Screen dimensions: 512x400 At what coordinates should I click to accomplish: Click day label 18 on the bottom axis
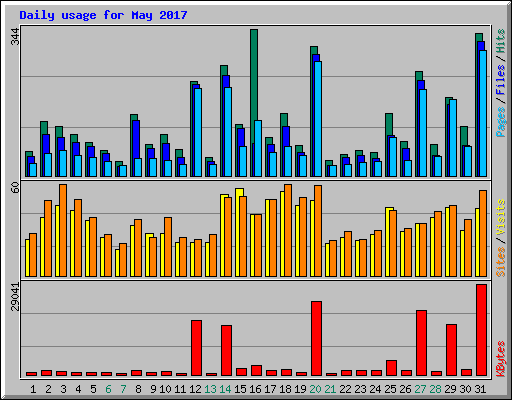pos(285,389)
